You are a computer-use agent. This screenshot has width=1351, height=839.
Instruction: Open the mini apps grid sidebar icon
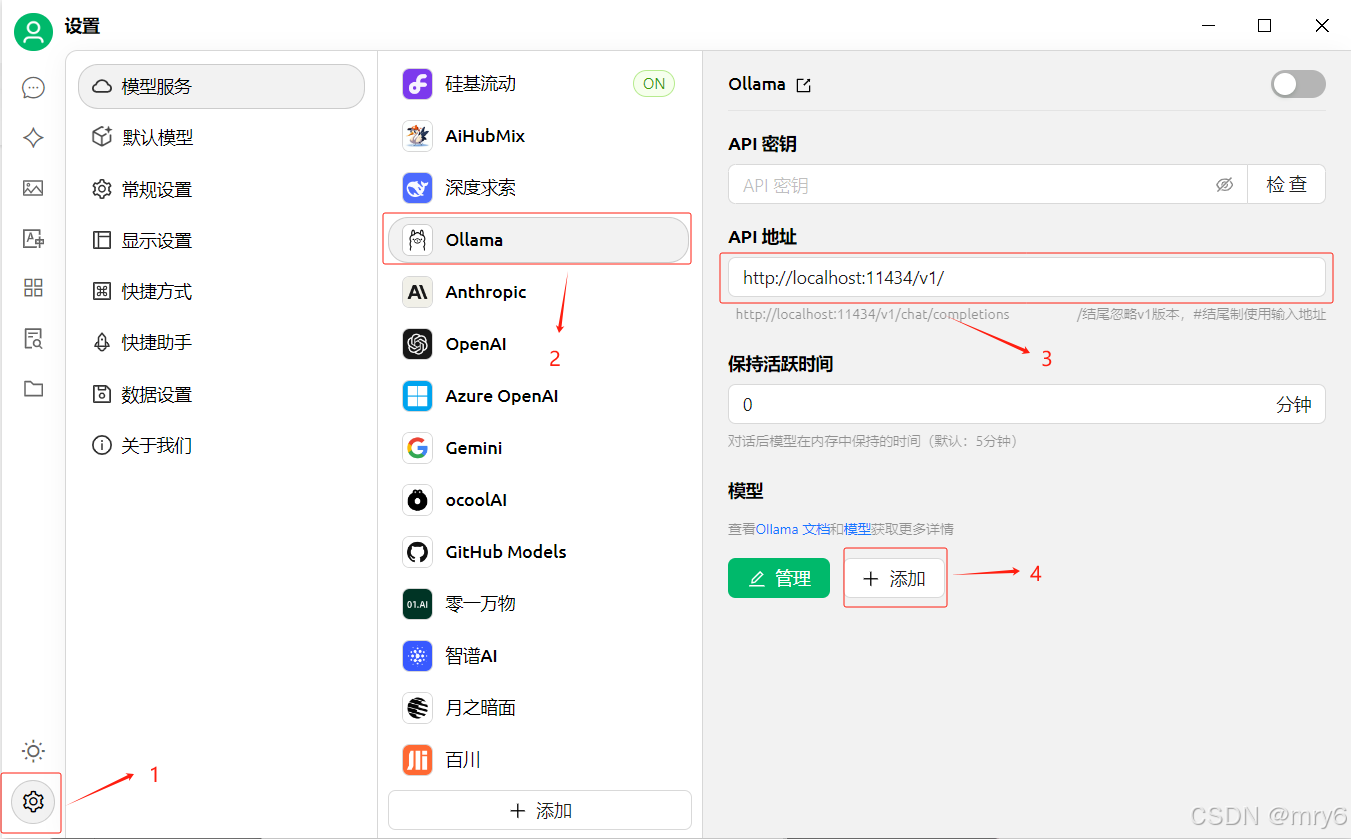[33, 288]
